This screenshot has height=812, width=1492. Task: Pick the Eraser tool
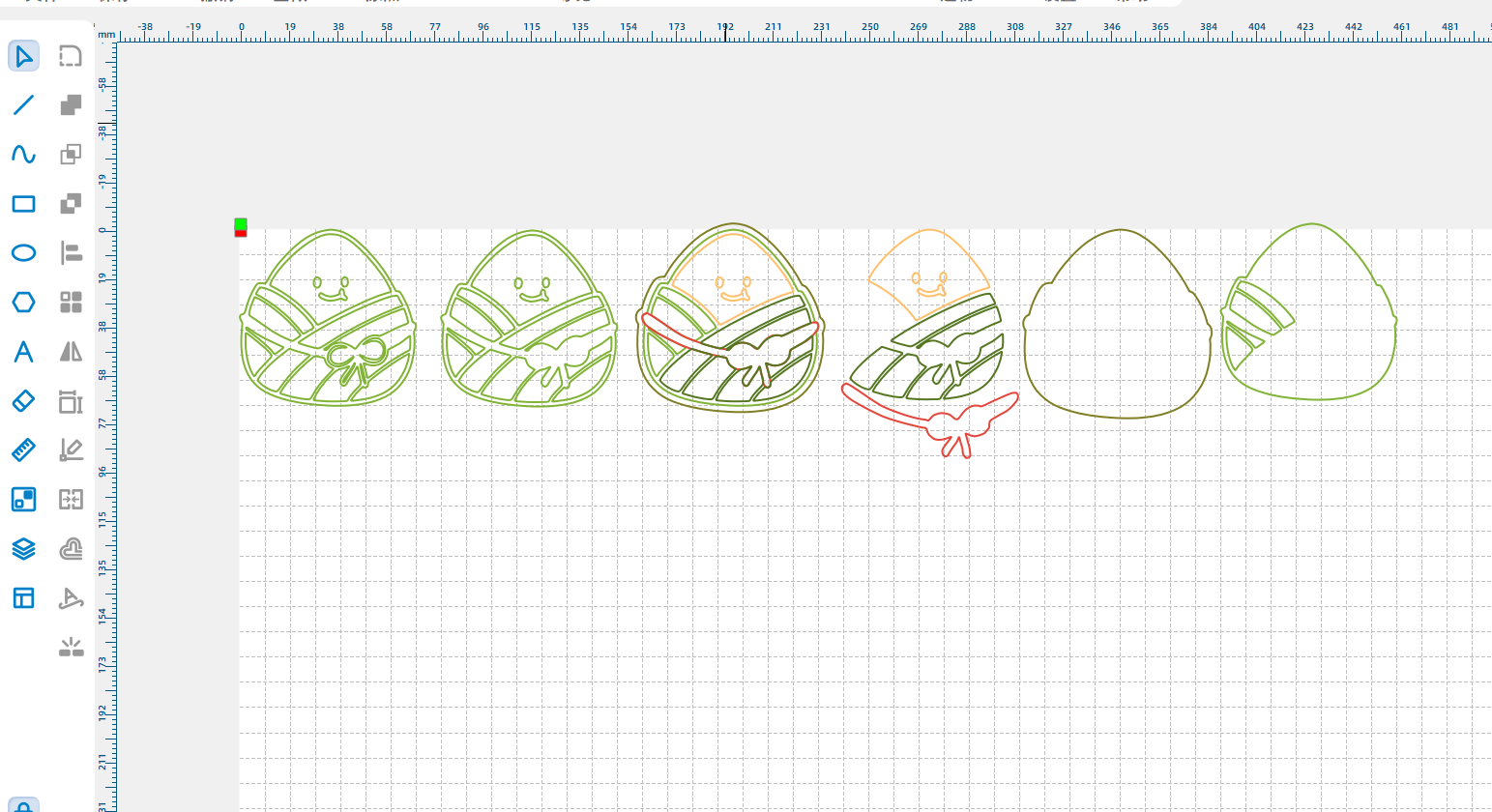coord(23,400)
